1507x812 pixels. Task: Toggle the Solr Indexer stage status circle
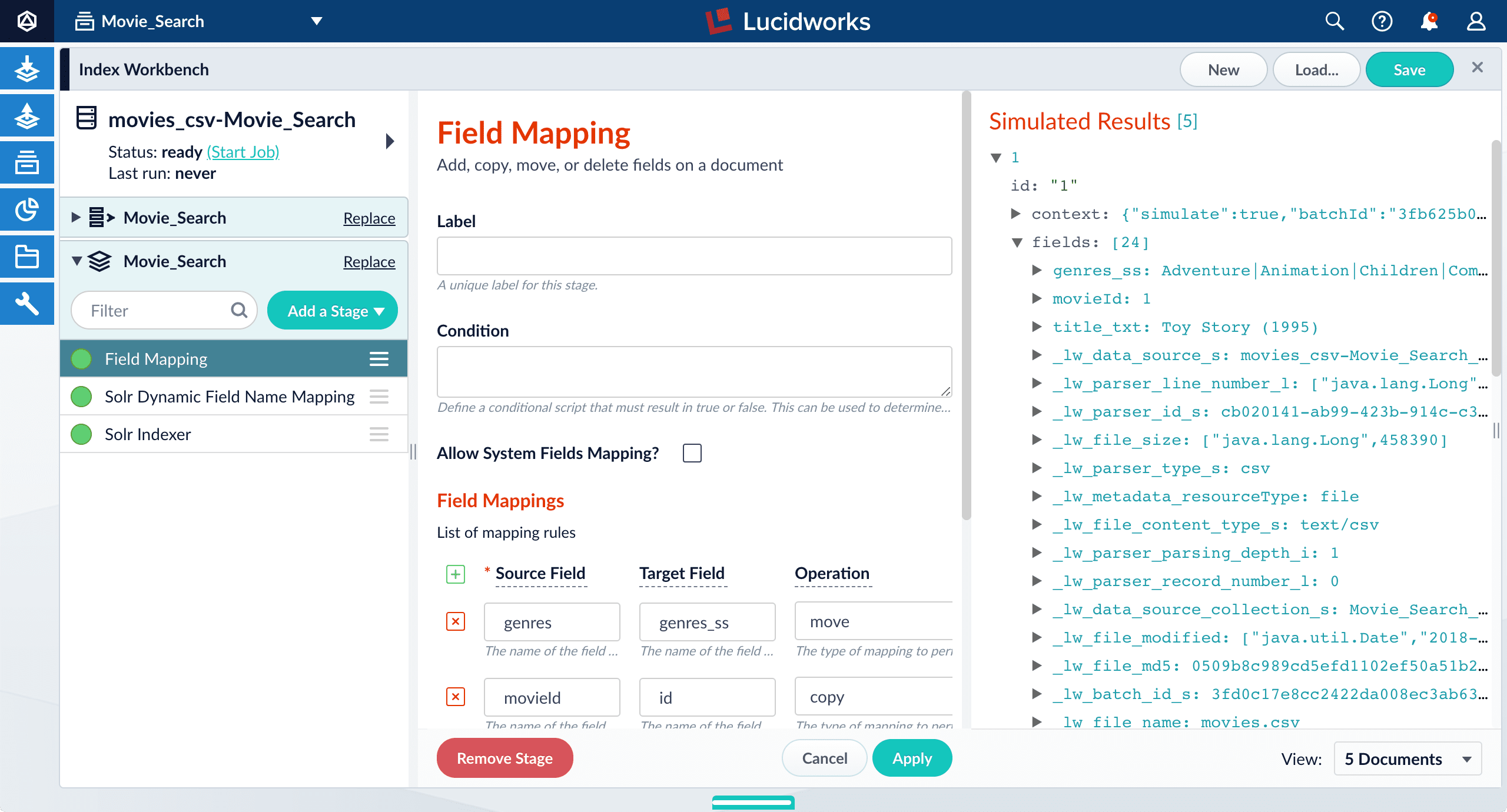pos(81,434)
